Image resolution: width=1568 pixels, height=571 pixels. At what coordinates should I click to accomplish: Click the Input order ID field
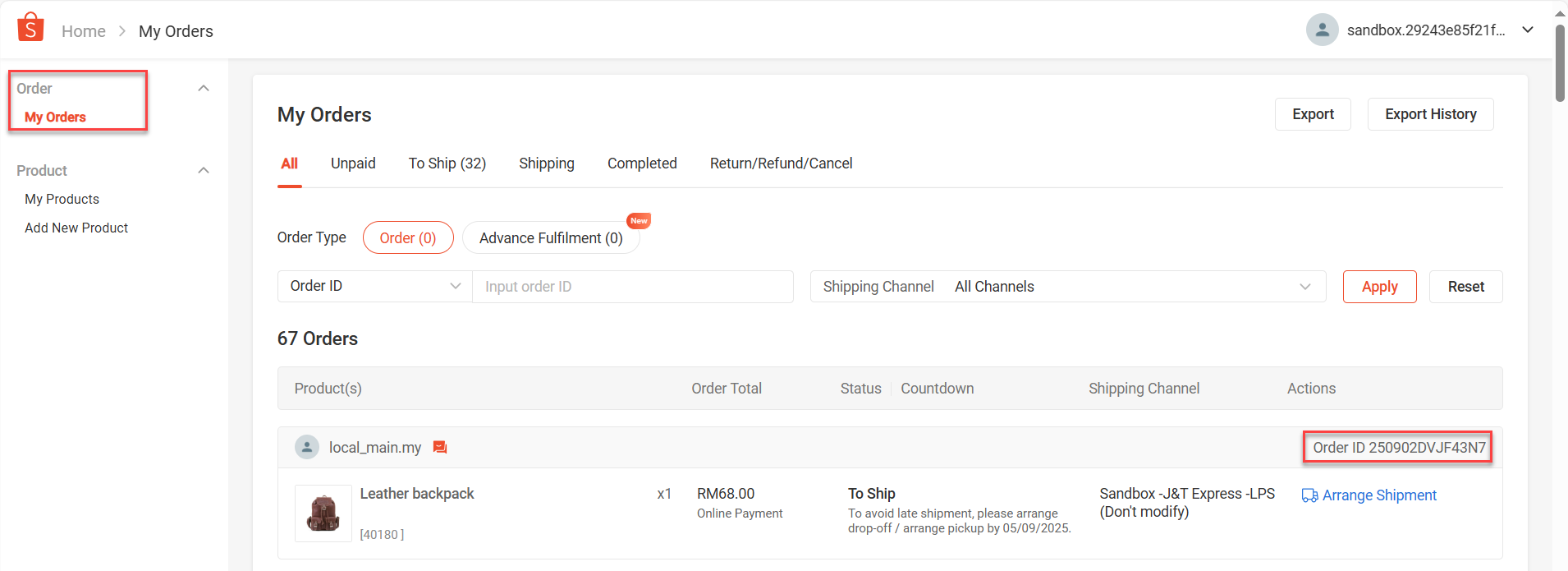(632, 286)
